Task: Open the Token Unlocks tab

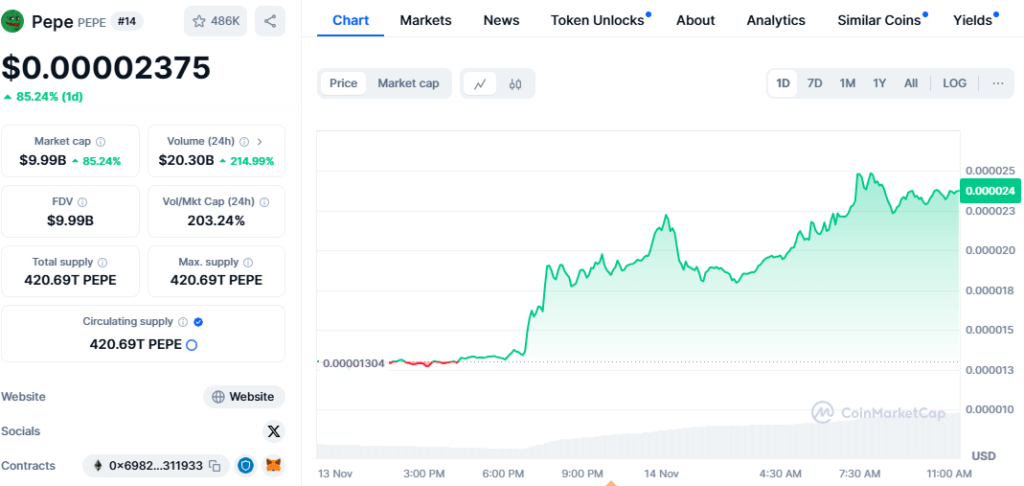Action: [x=598, y=20]
